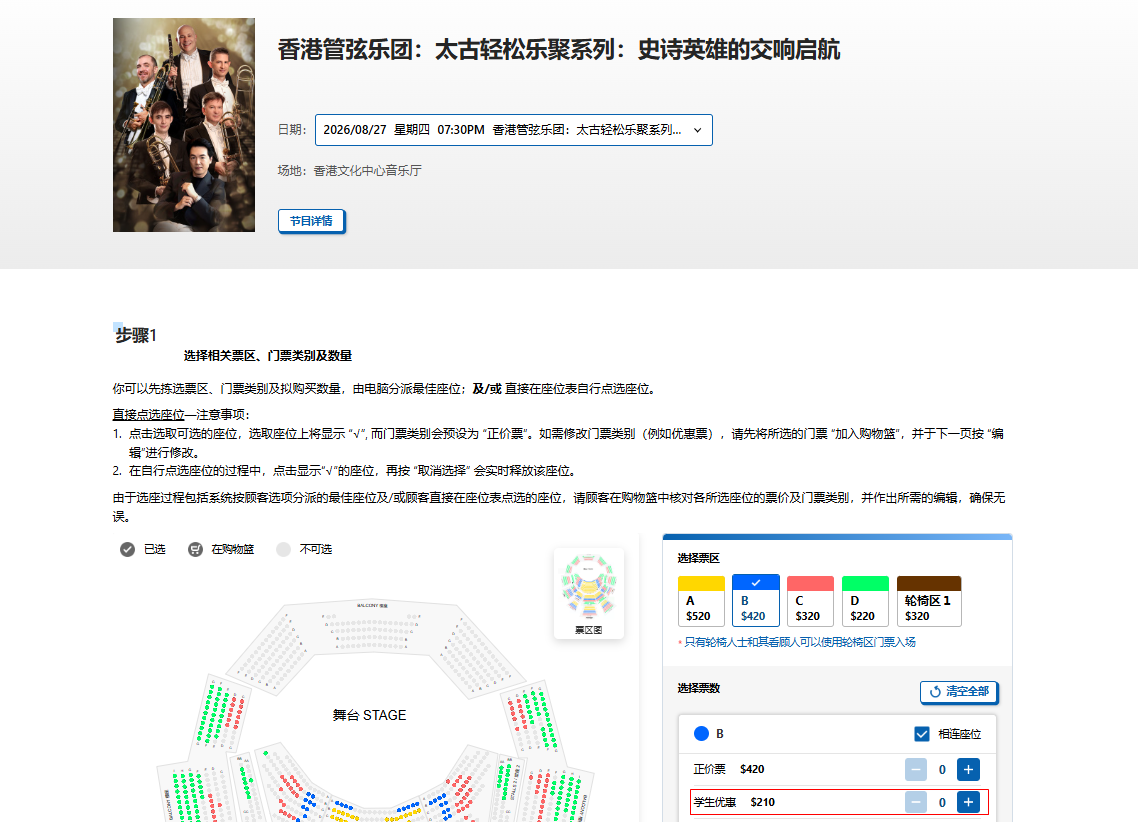Select price zone D $220
The height and width of the screenshot is (822, 1138).
(865, 601)
